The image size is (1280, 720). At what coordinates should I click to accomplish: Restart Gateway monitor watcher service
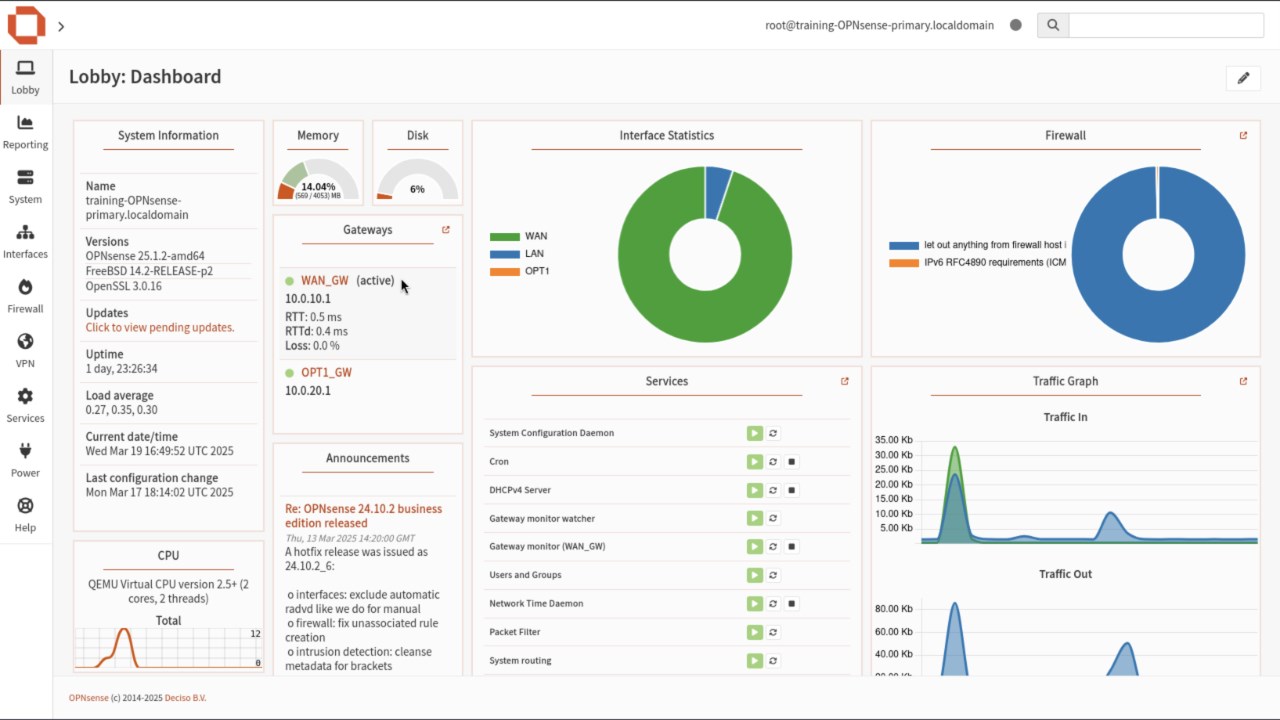click(x=773, y=518)
